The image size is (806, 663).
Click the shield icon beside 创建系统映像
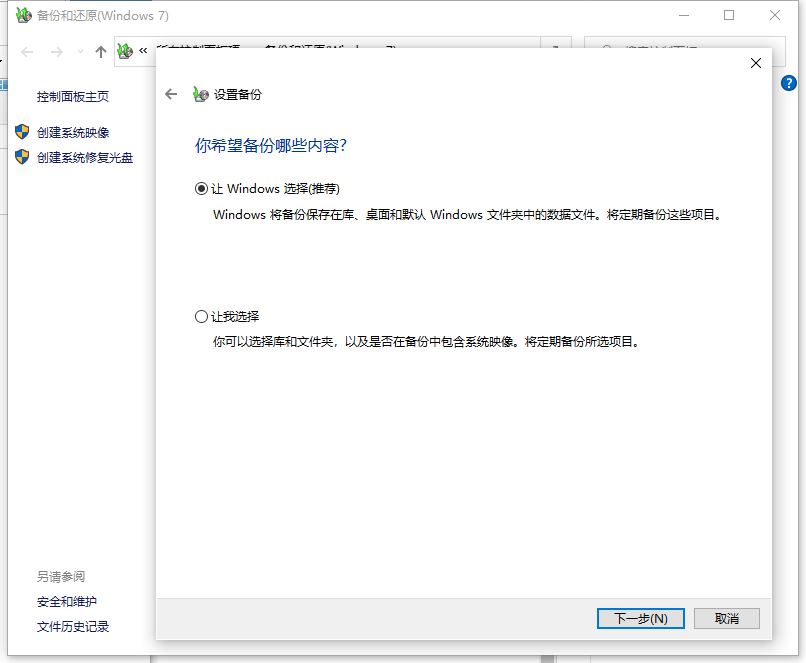pos(22,131)
